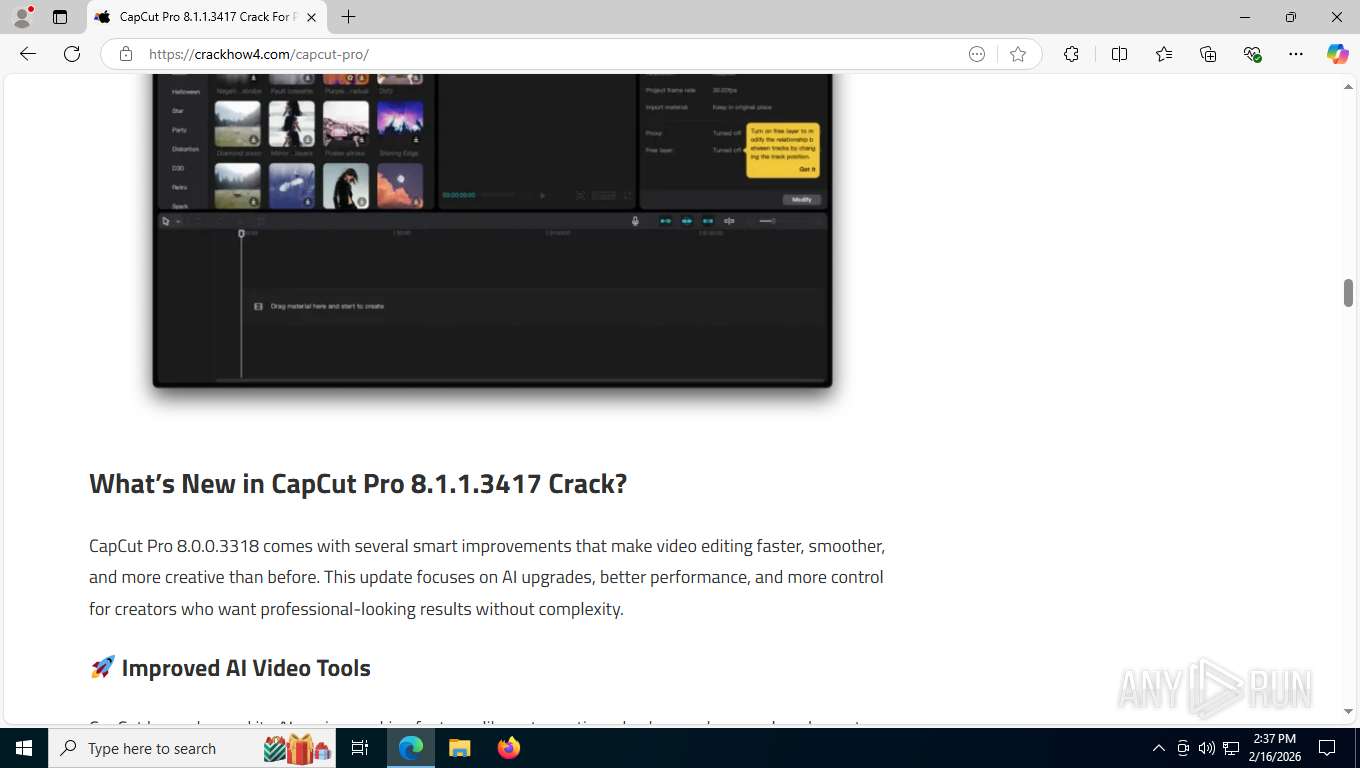The height and width of the screenshot is (768, 1360).
Task: Open the feedback smiley icon in address bar
Action: [977, 54]
